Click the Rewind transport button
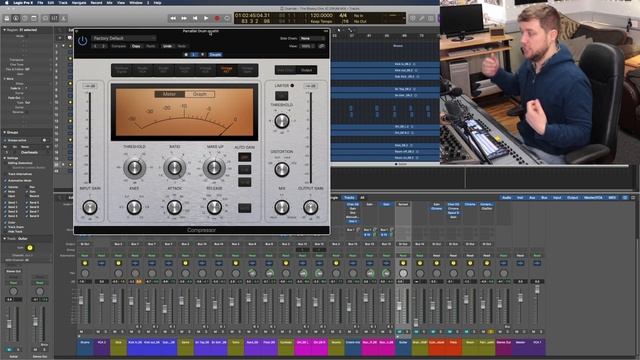 point(173,18)
